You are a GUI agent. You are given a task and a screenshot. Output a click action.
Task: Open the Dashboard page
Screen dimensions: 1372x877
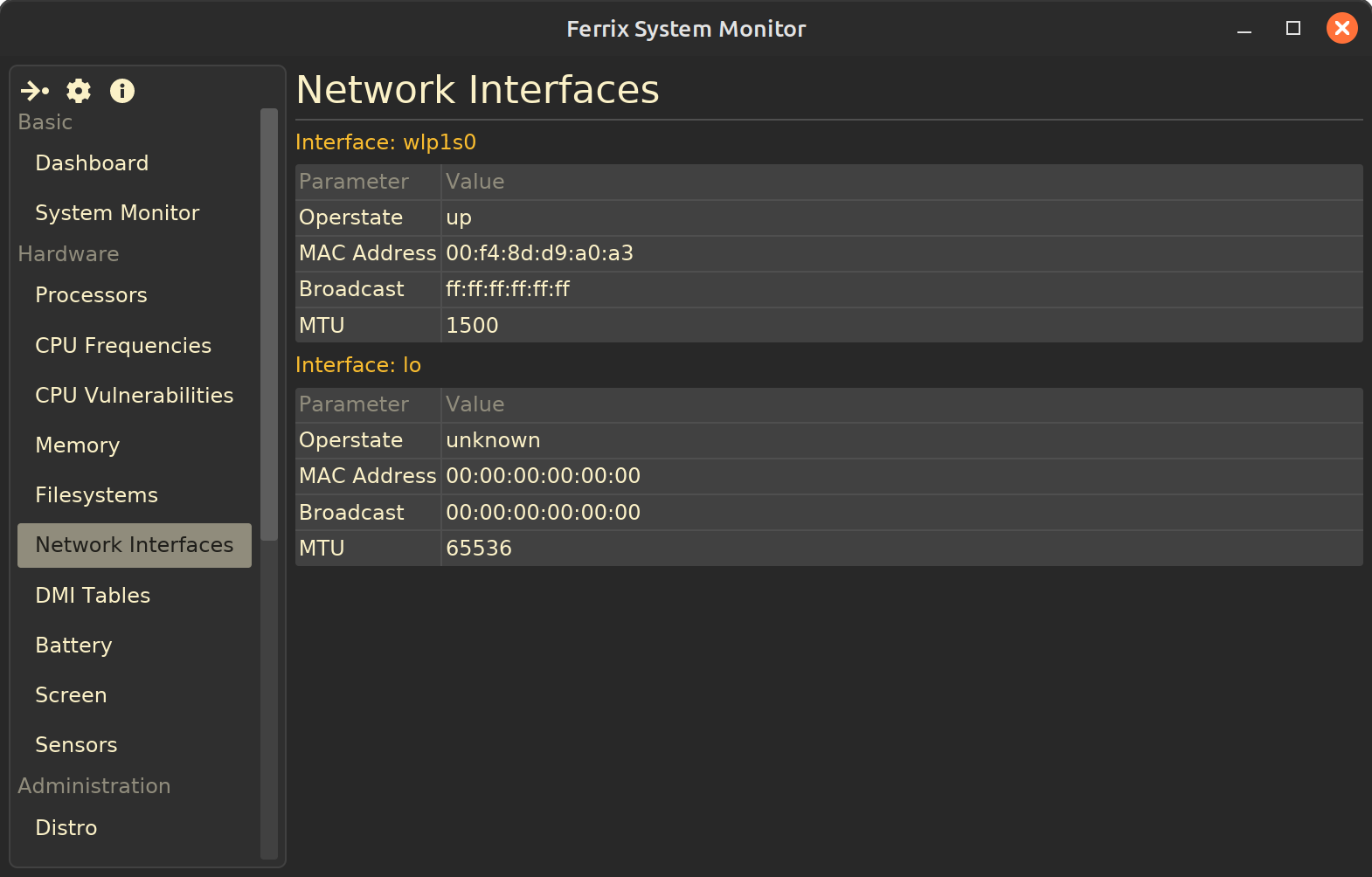pyautogui.click(x=92, y=163)
